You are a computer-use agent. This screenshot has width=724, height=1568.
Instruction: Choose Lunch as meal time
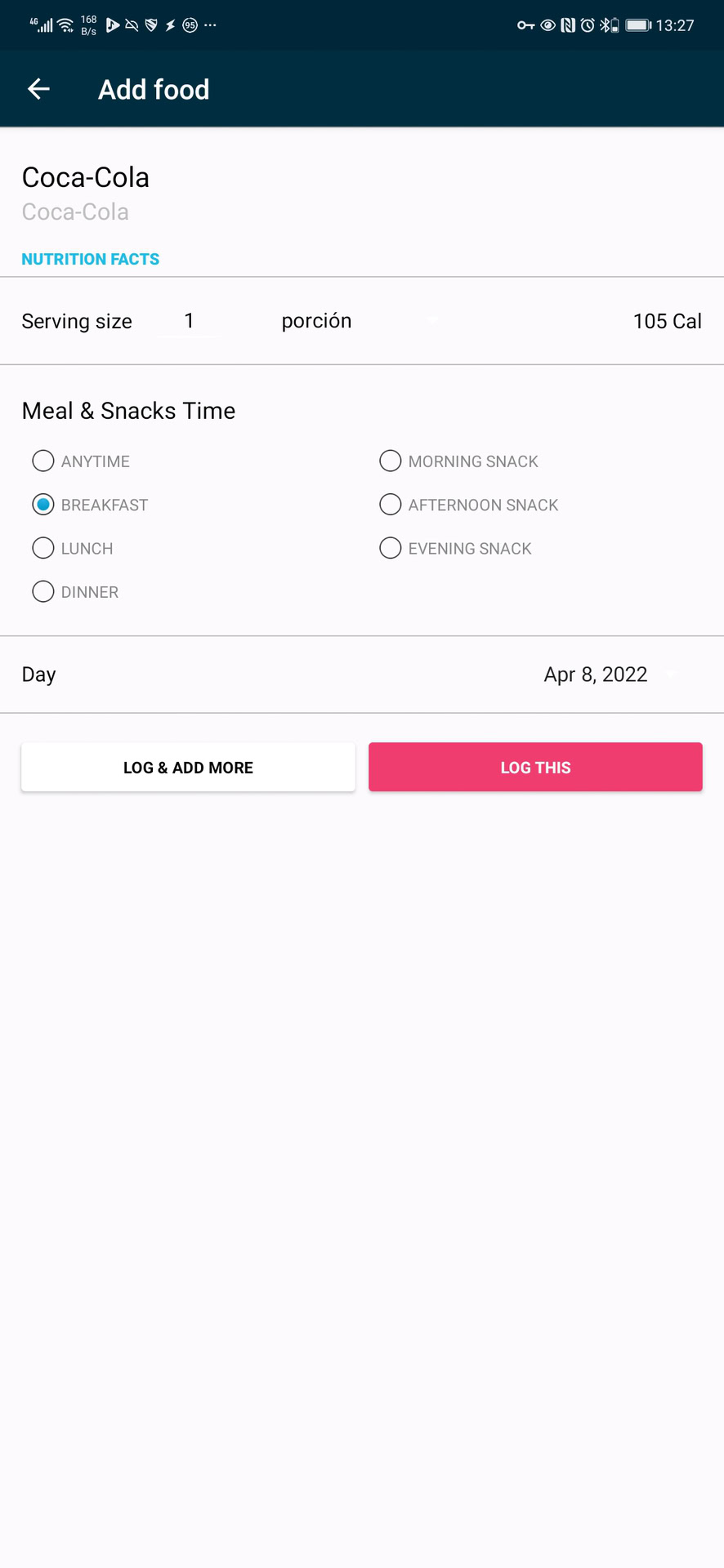coord(43,548)
